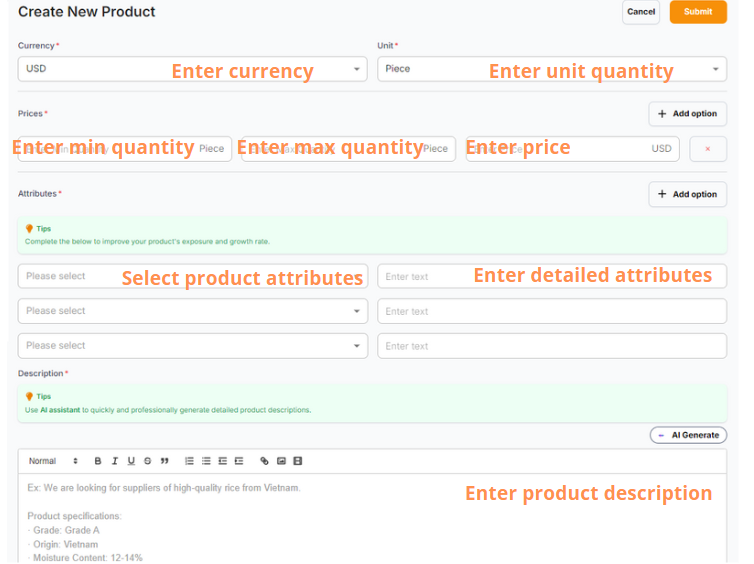Apply underline formatting in editor

131,461
